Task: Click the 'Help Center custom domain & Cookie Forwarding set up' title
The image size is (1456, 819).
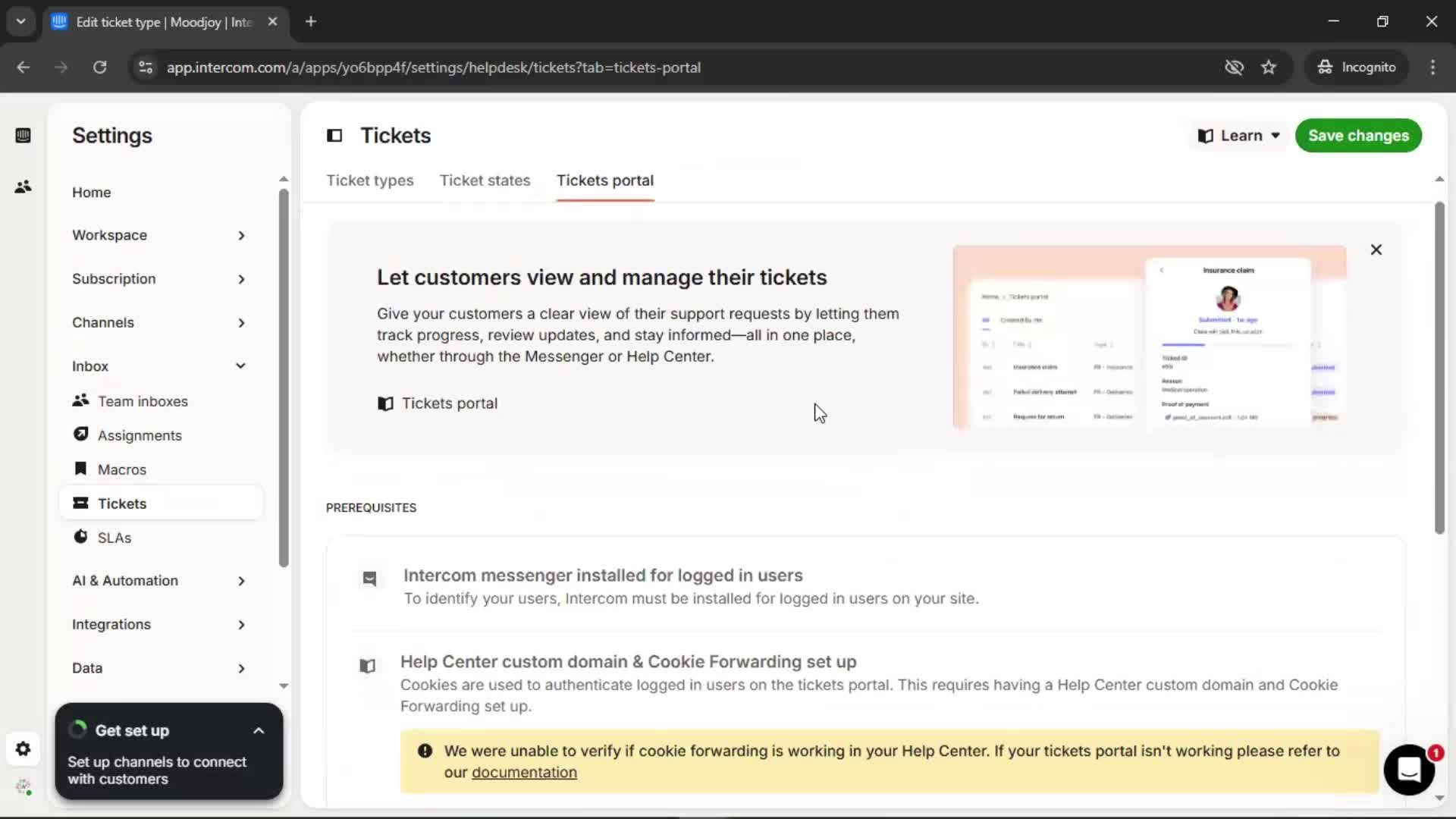Action: coord(628,662)
